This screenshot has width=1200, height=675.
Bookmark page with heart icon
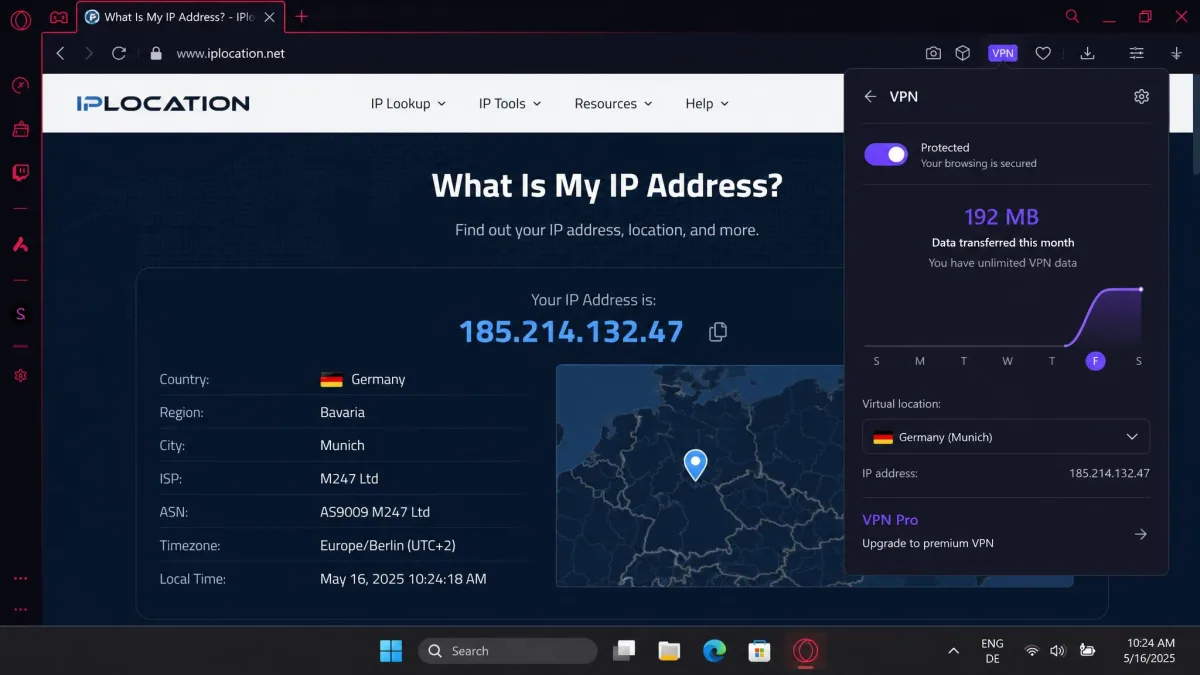[x=1043, y=53]
